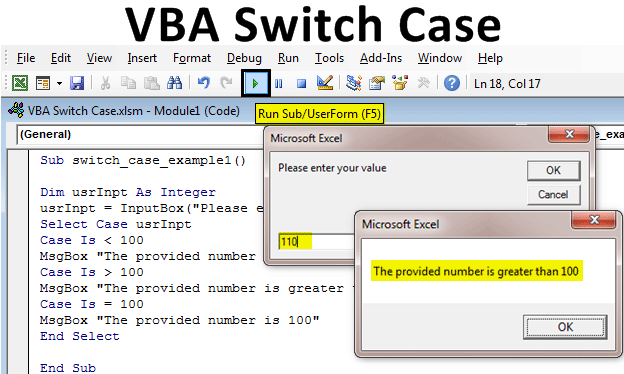Open the Run menu
The height and width of the screenshot is (374, 624).
pyautogui.click(x=288, y=58)
